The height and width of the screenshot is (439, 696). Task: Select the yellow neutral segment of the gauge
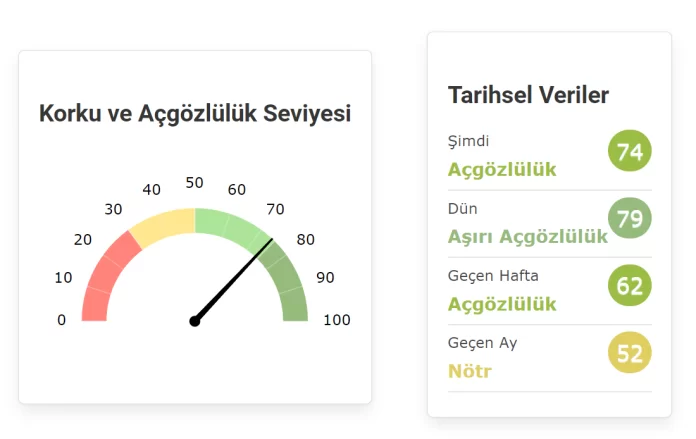coord(163,227)
